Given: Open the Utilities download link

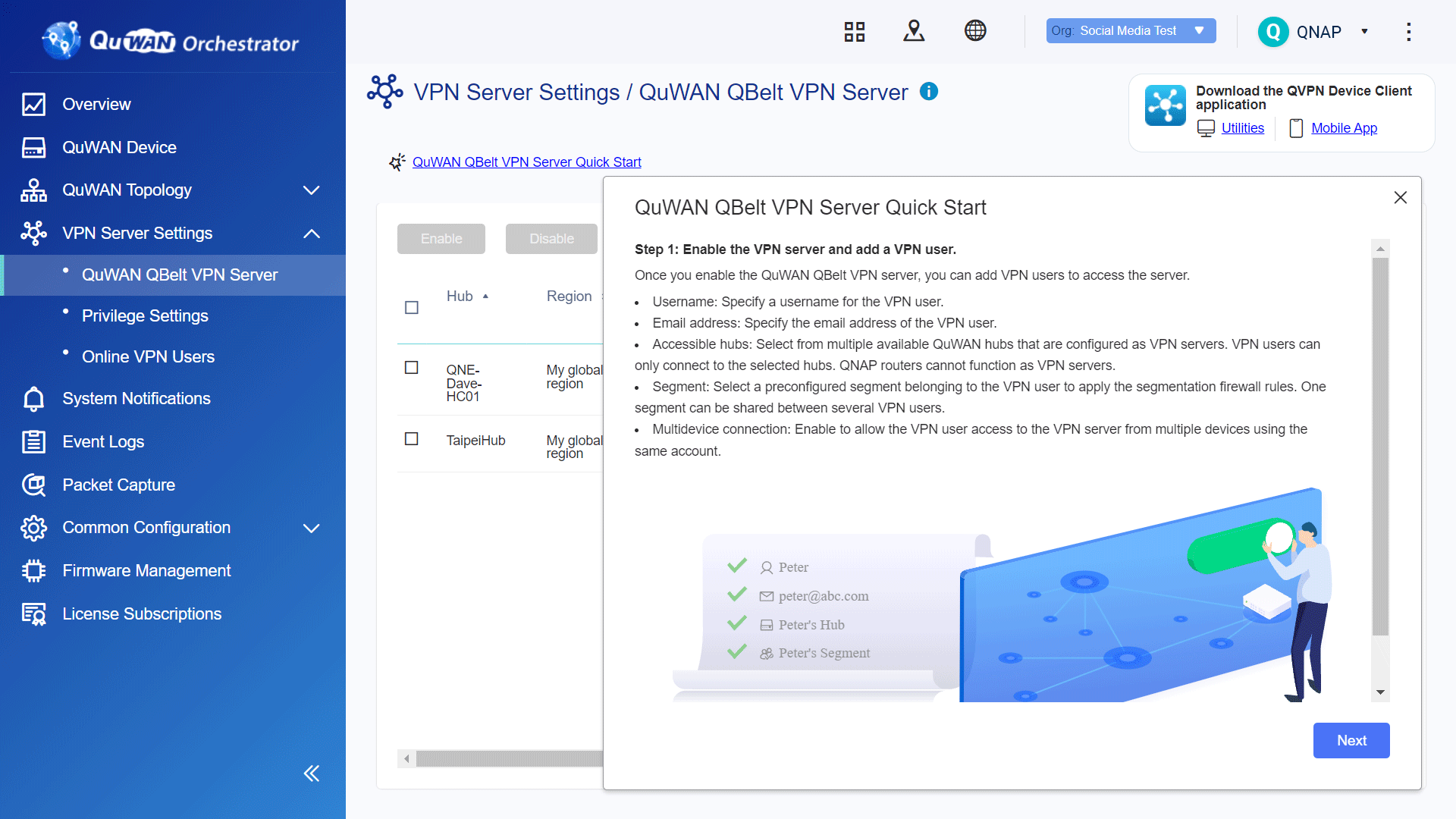Looking at the screenshot, I should [1242, 128].
